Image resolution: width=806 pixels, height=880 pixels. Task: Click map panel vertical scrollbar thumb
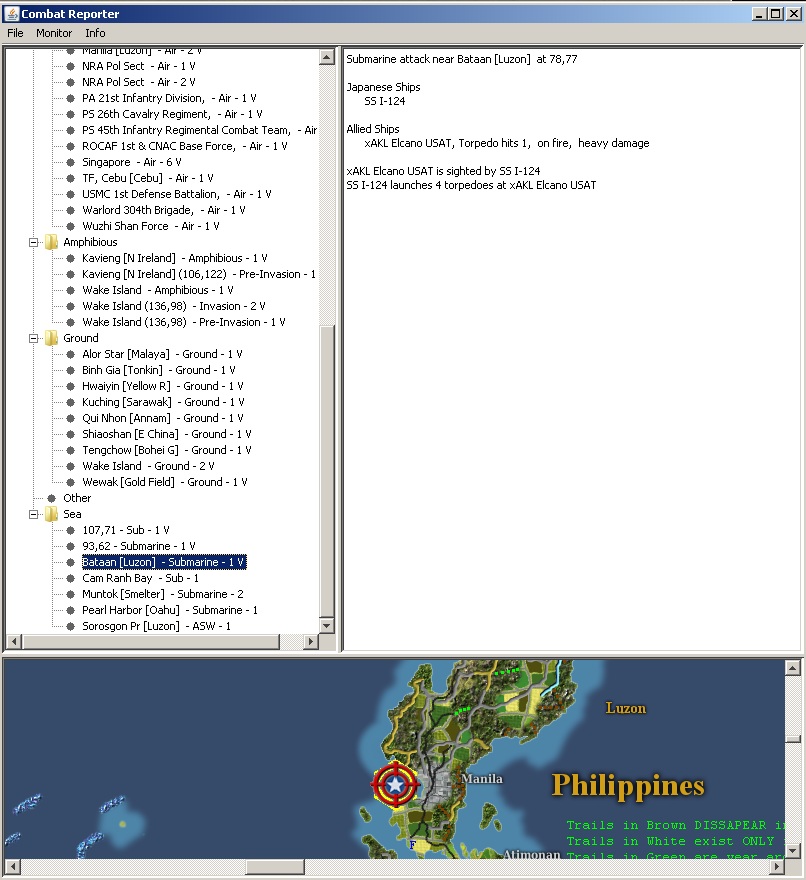[793, 739]
